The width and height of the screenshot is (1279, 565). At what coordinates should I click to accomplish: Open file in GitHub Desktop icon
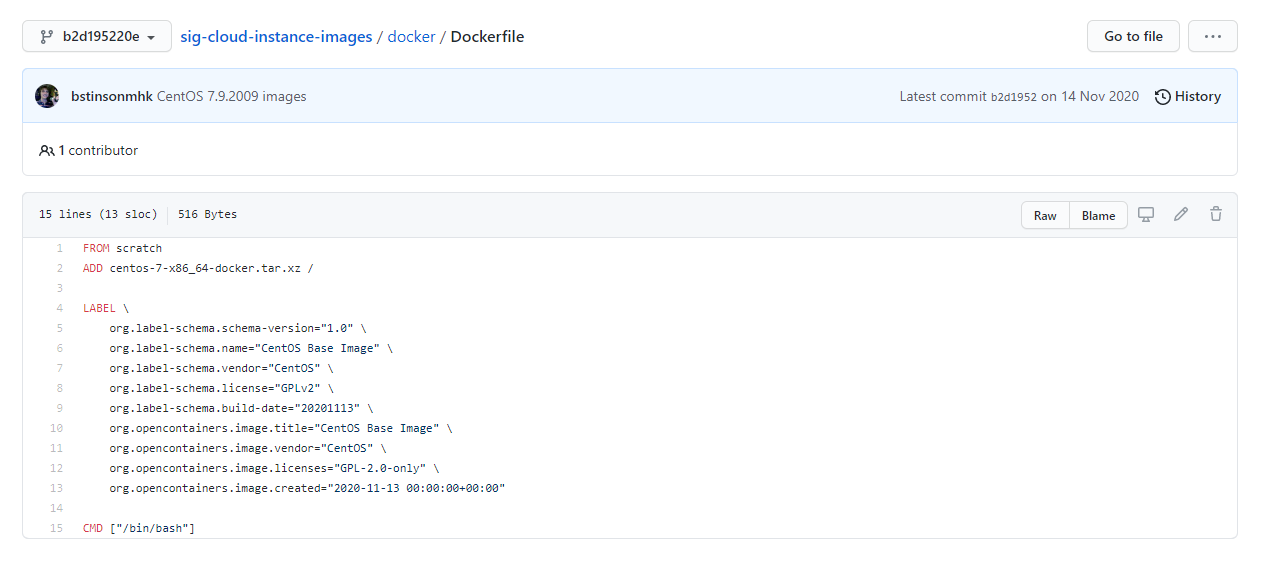[1146, 214]
